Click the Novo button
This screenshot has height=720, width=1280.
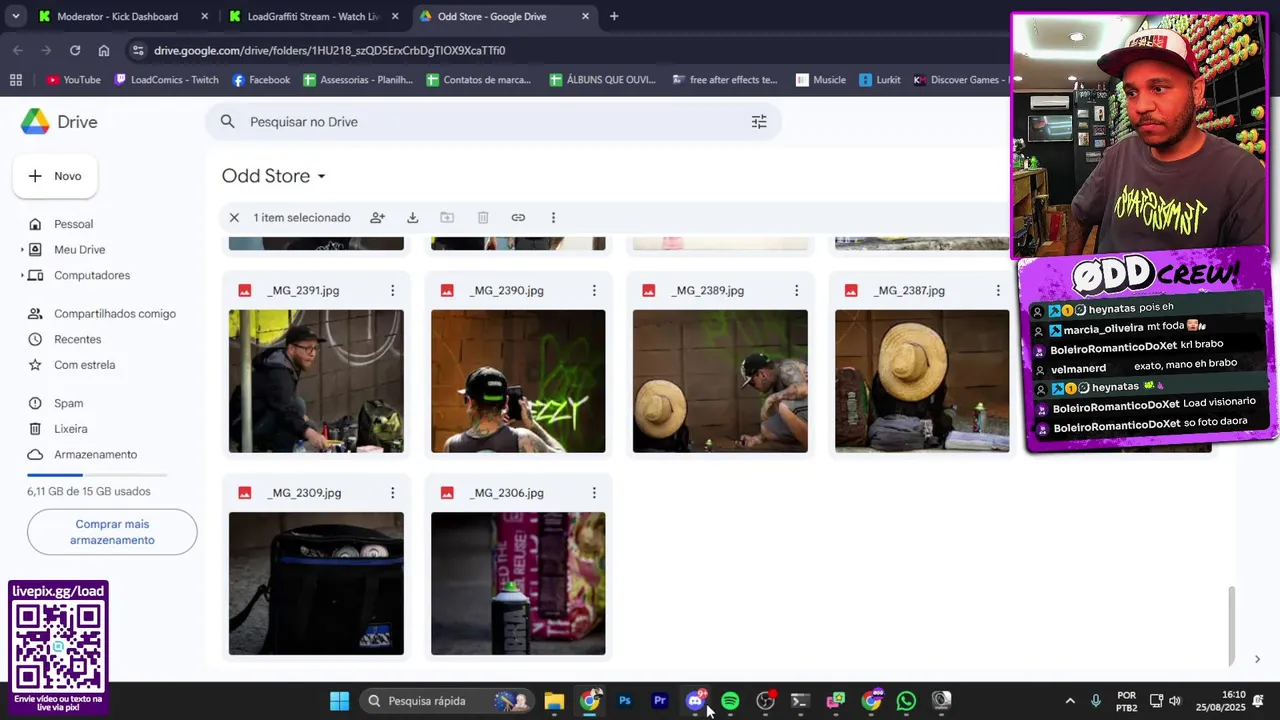click(x=55, y=176)
